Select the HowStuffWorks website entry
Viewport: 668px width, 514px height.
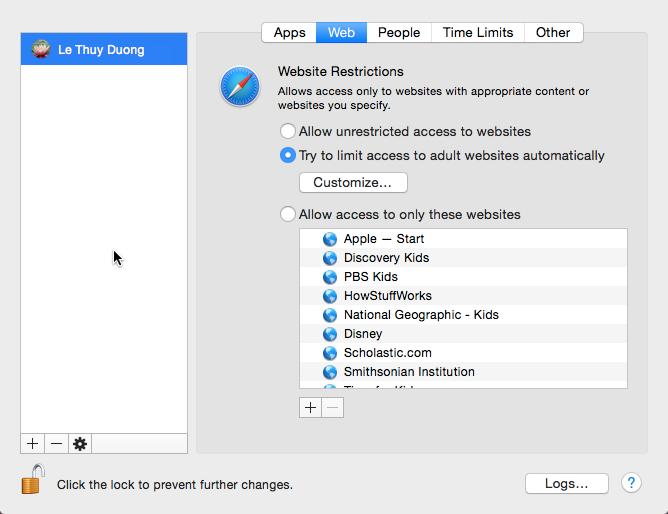(x=463, y=296)
